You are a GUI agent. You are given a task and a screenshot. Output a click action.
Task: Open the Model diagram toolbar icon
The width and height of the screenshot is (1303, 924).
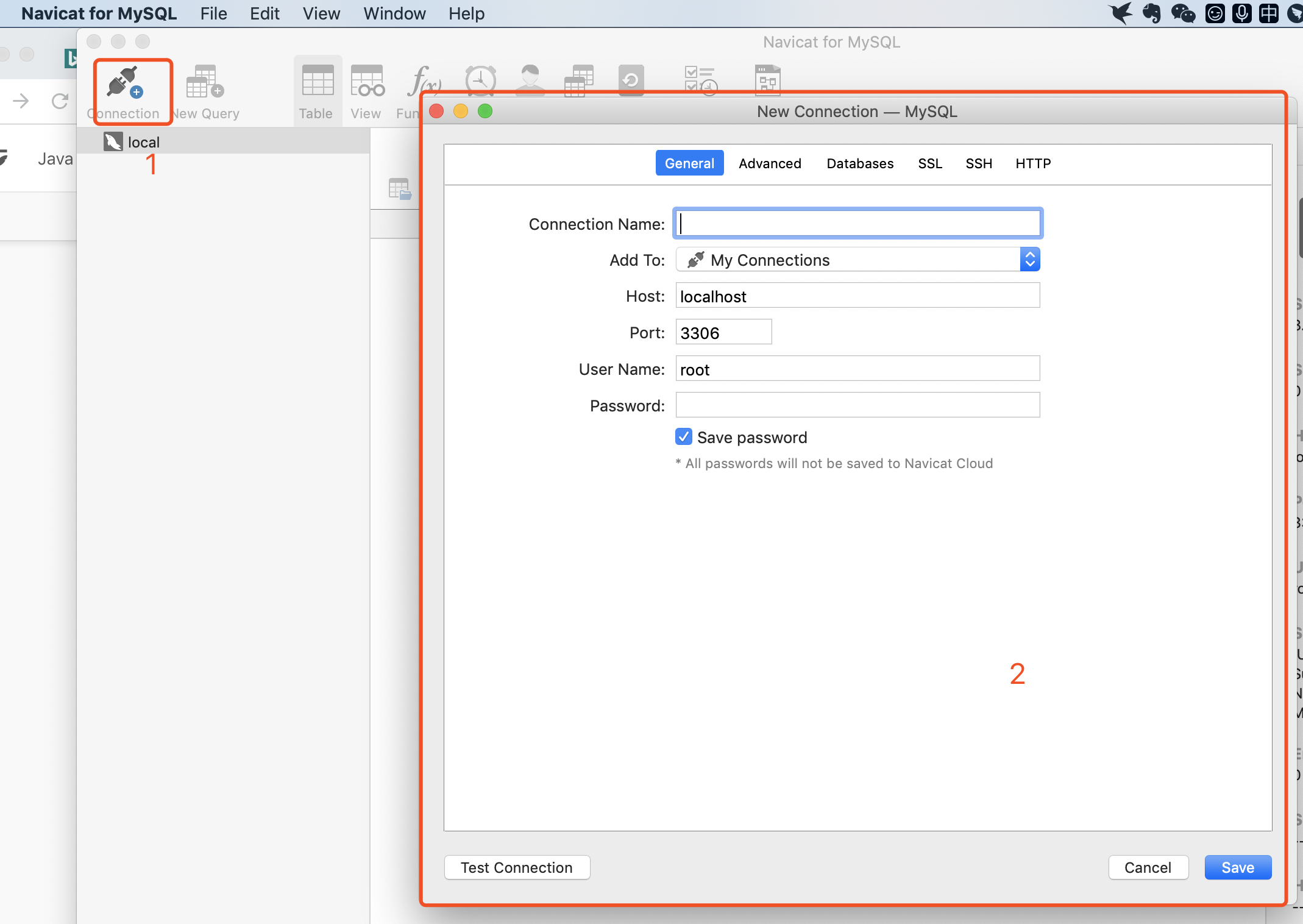(x=767, y=79)
